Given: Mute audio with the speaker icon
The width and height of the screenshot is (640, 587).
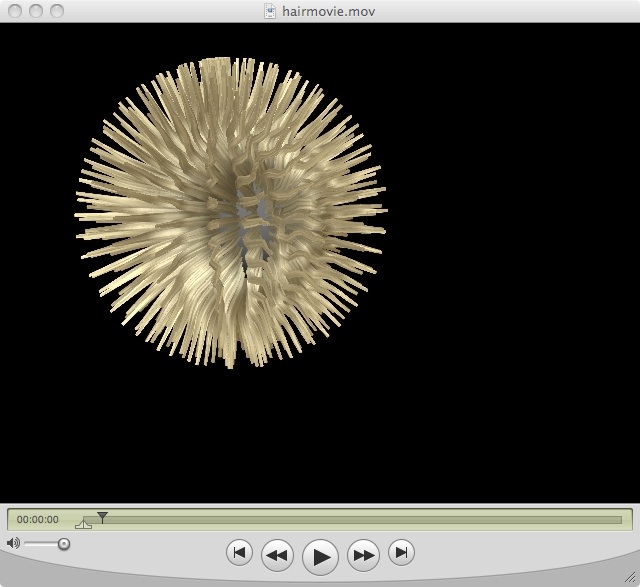Looking at the screenshot, I should [x=13, y=543].
